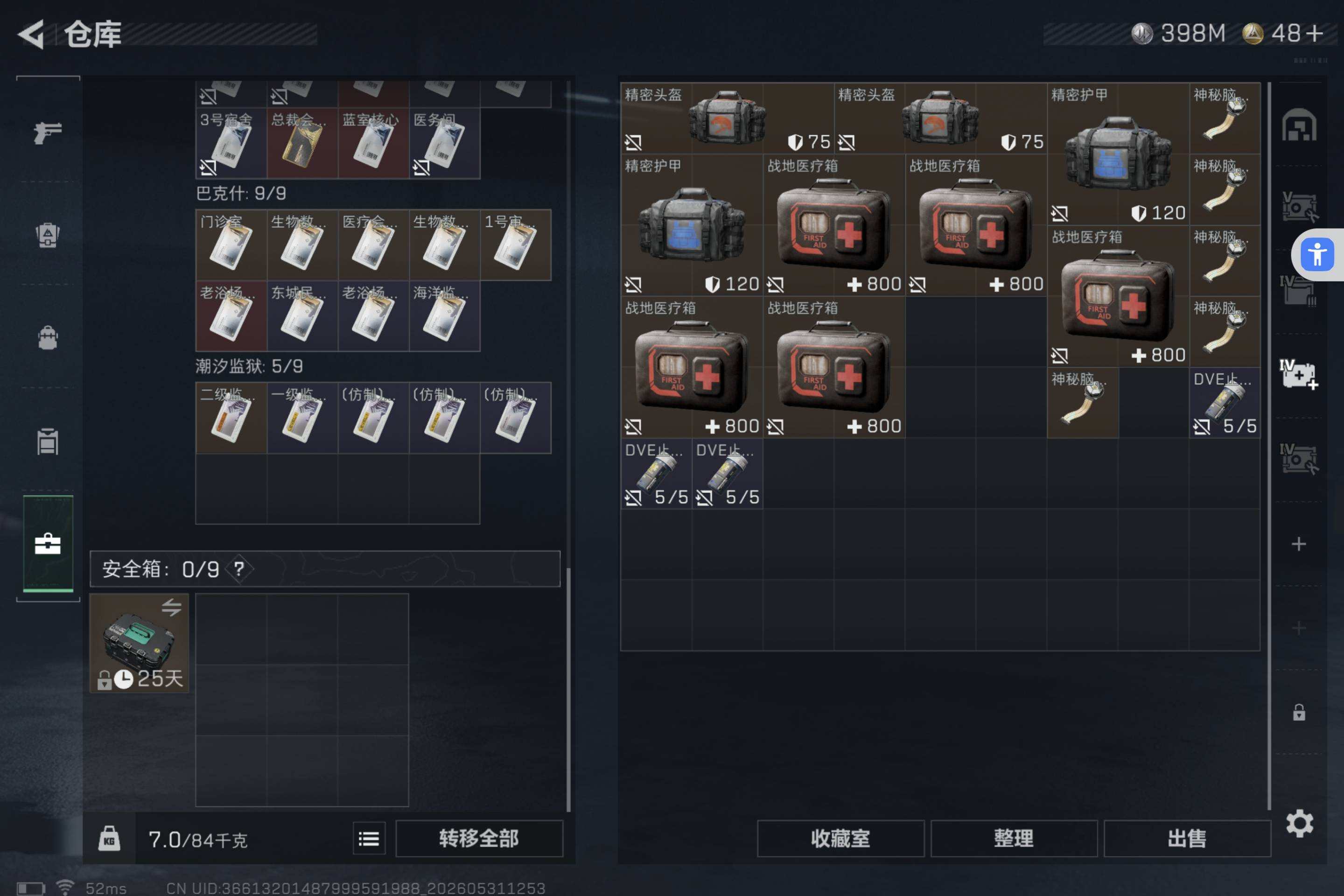The image size is (1344, 896).
Task: Select the DVE item below the 神秘脑 column
Action: coord(1225,403)
